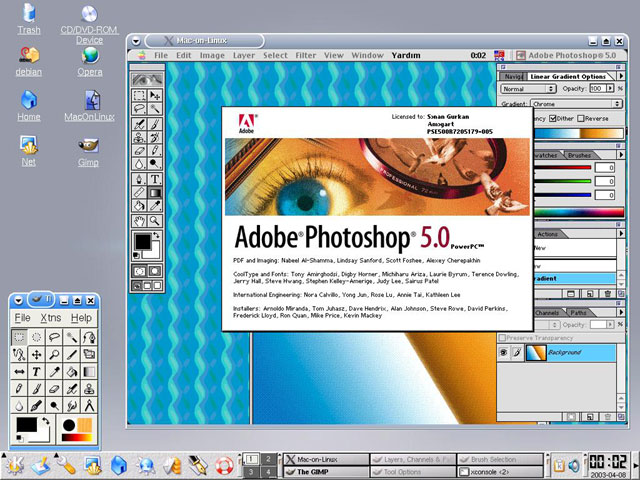Expand the Opacity slider arrow in gradient options
The height and width of the screenshot is (480, 640).
pos(610,88)
